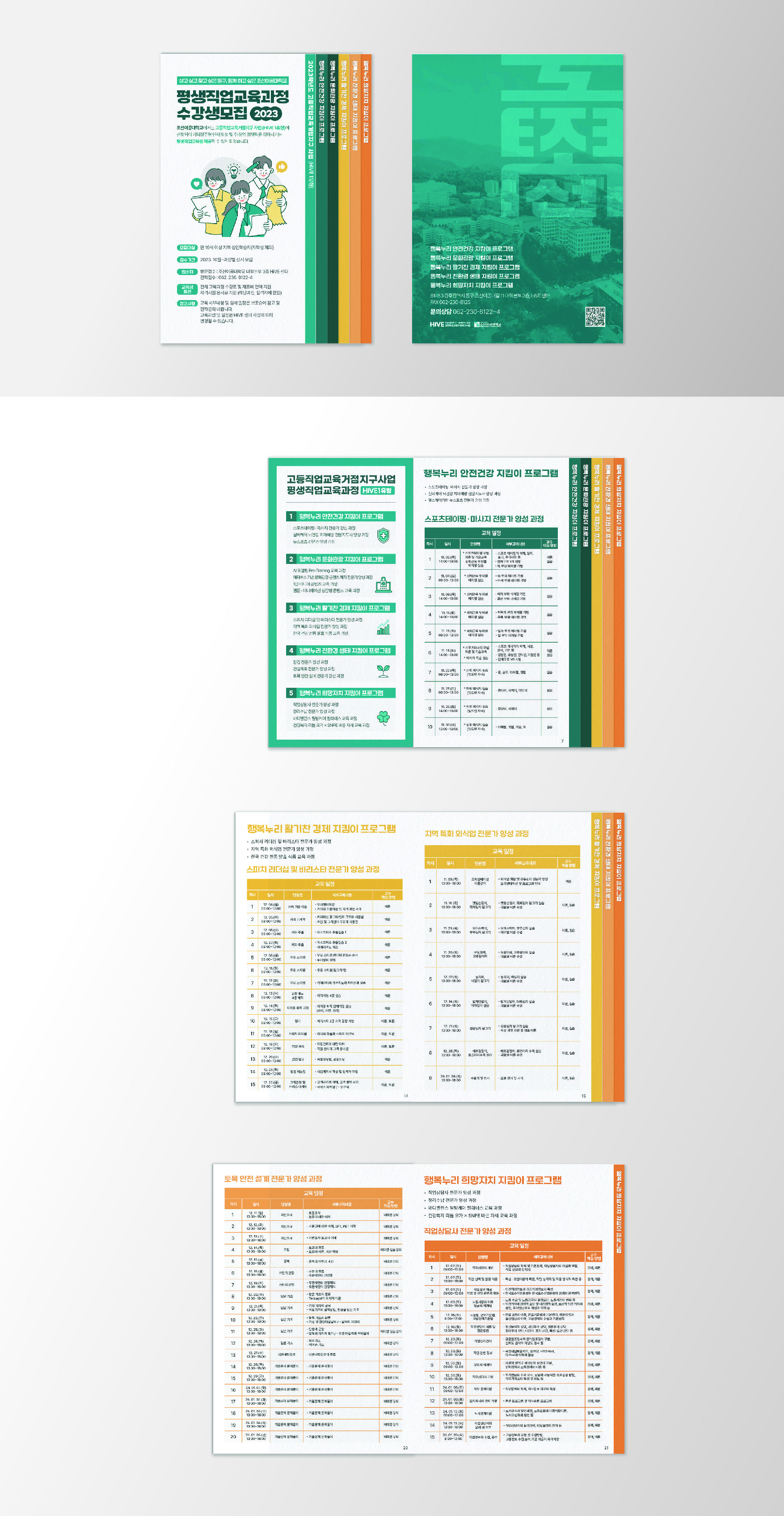Click the 12.04.(월) row in the yellow schedule table

(x=325, y=907)
